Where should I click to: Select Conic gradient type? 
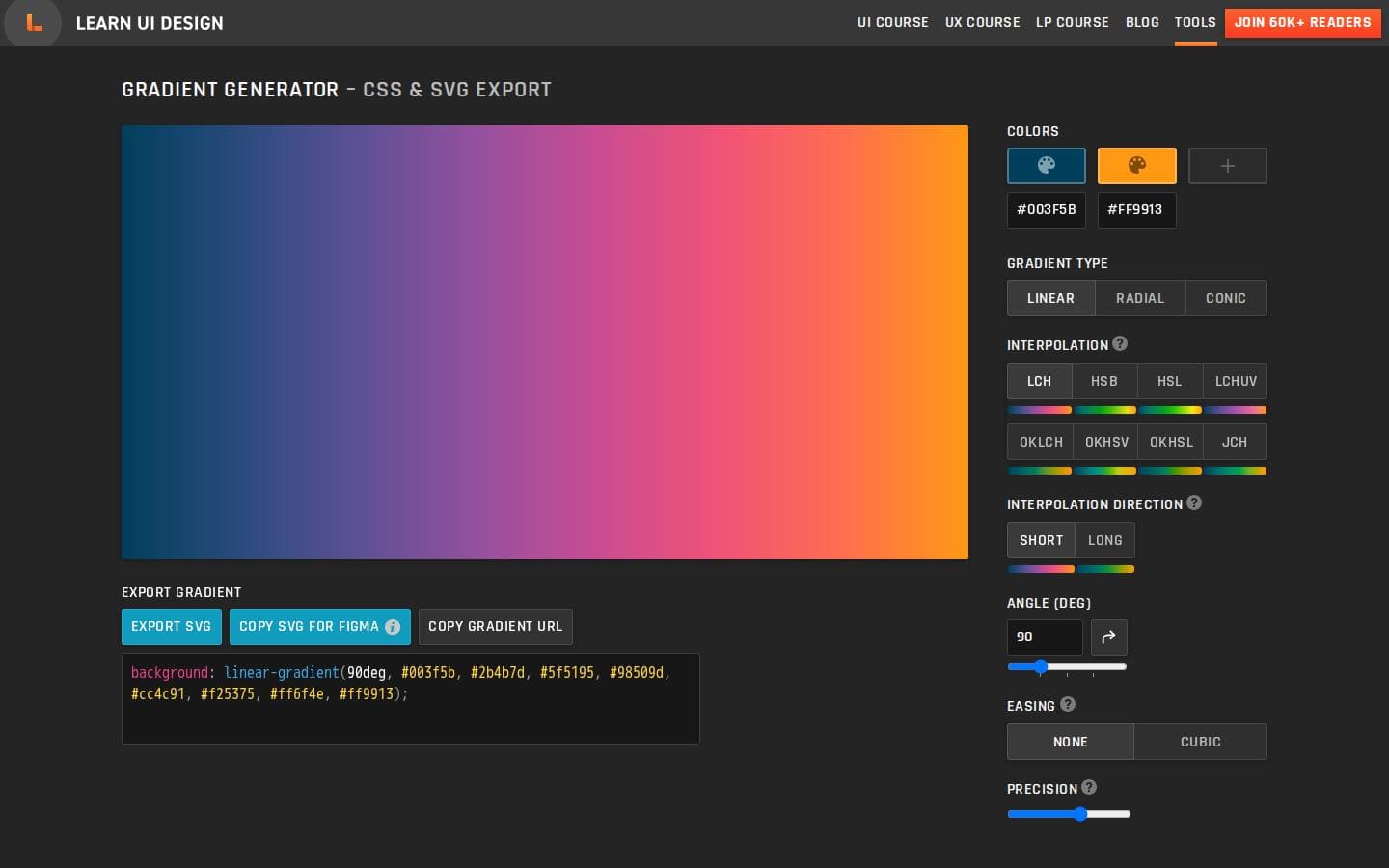[x=1226, y=298]
